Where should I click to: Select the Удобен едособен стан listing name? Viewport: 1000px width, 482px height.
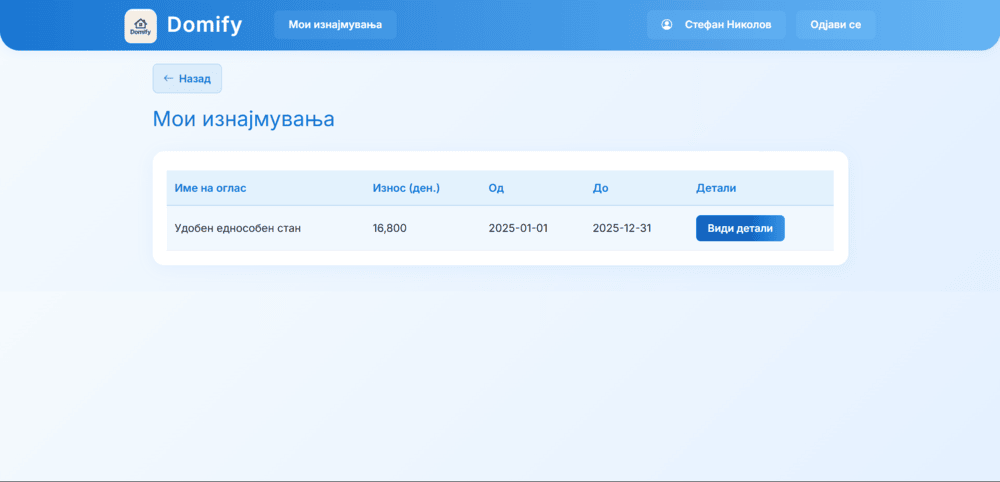237,228
